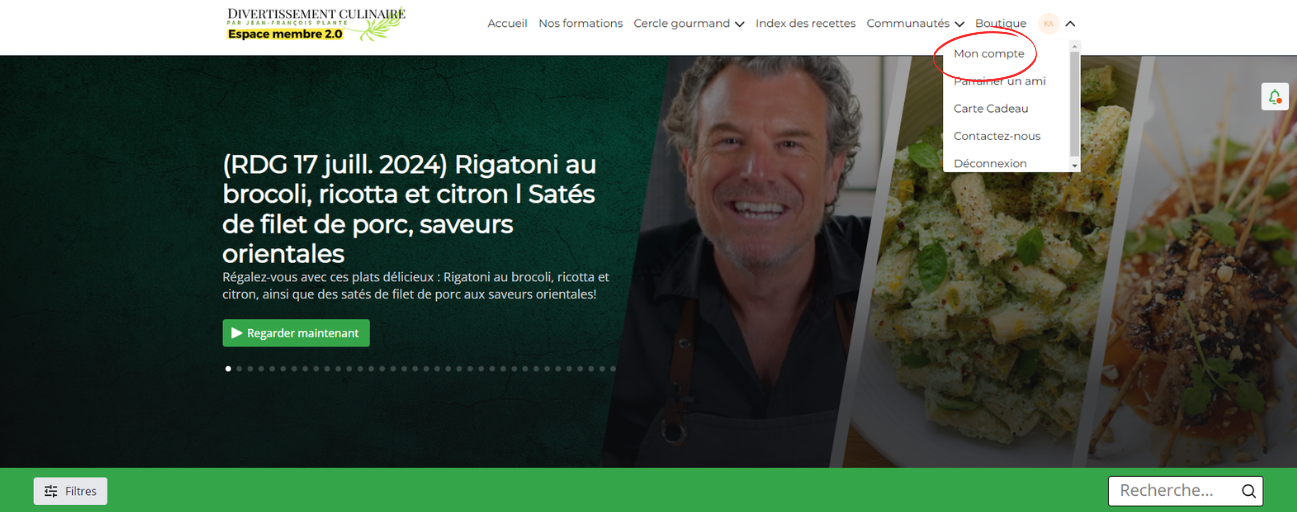
Task: Open Nos formations page
Action: [580, 23]
